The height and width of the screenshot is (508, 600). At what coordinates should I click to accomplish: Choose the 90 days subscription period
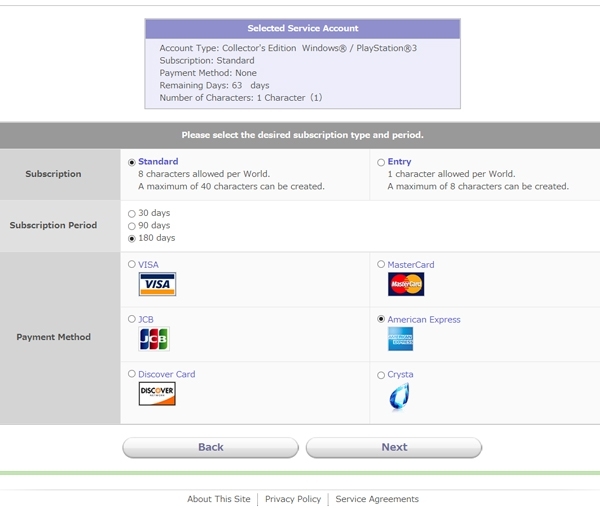click(132, 226)
